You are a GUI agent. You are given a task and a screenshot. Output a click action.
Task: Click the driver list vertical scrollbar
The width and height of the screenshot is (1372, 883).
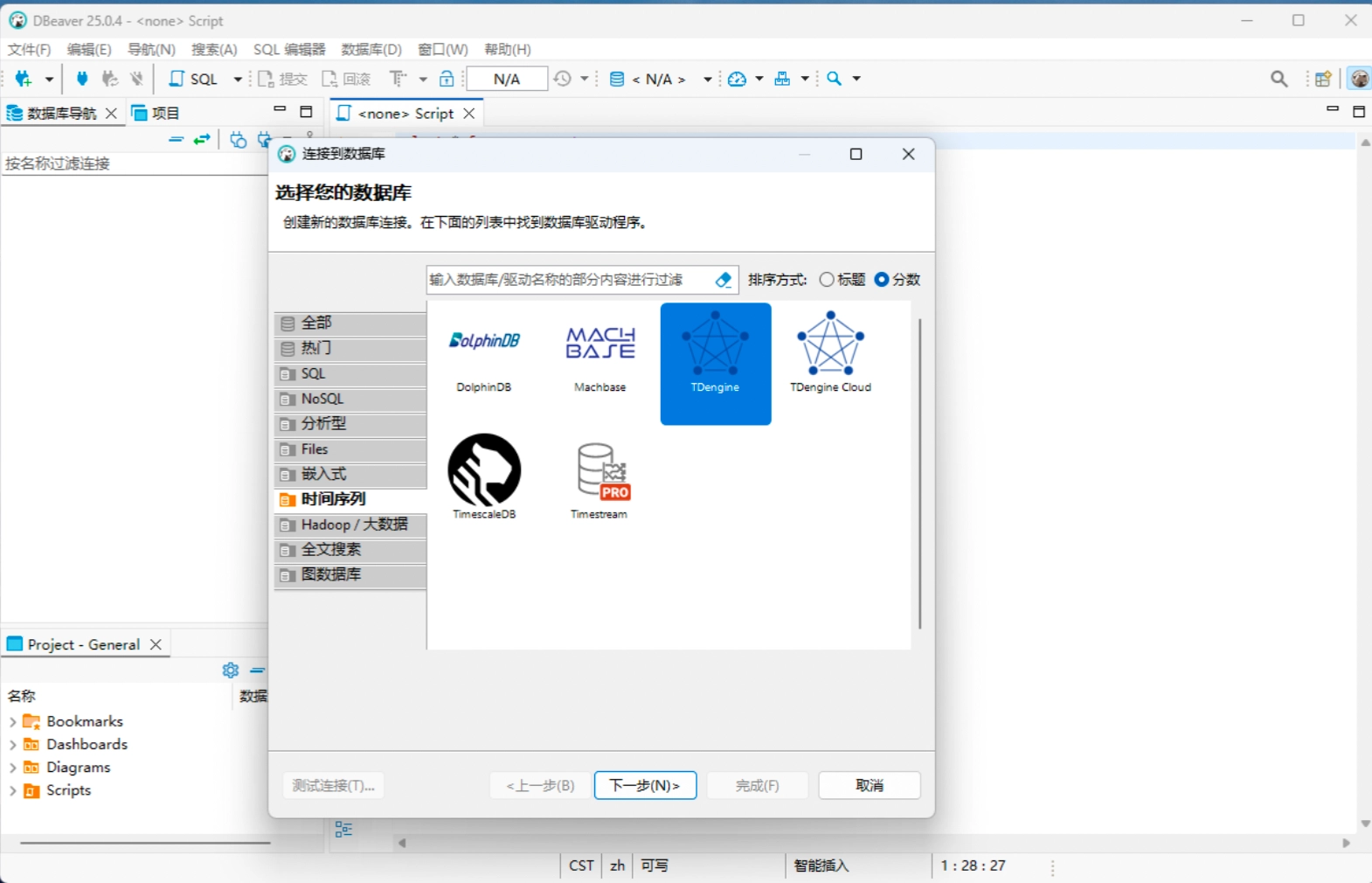920,472
